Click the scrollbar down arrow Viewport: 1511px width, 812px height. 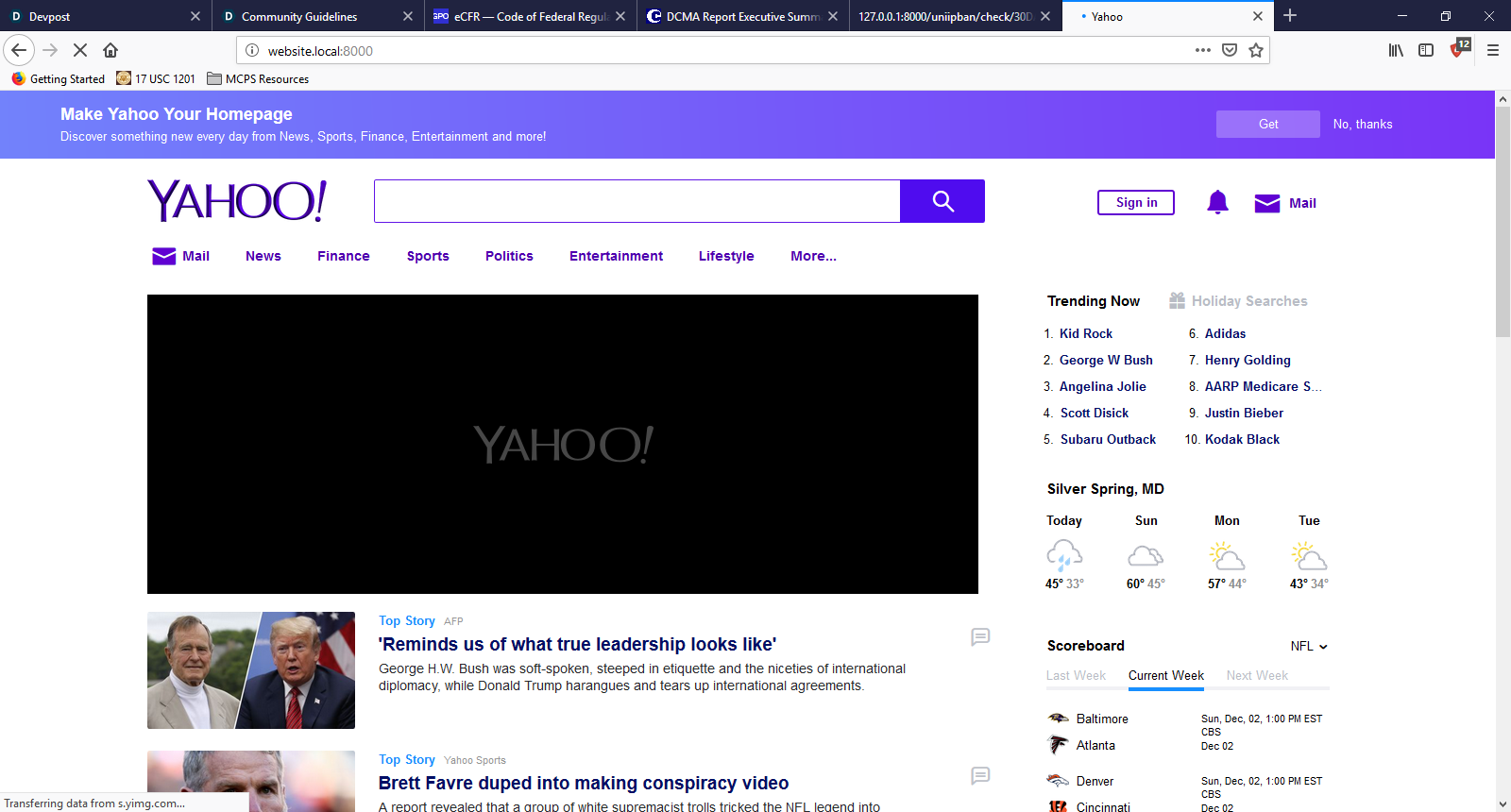click(1503, 804)
